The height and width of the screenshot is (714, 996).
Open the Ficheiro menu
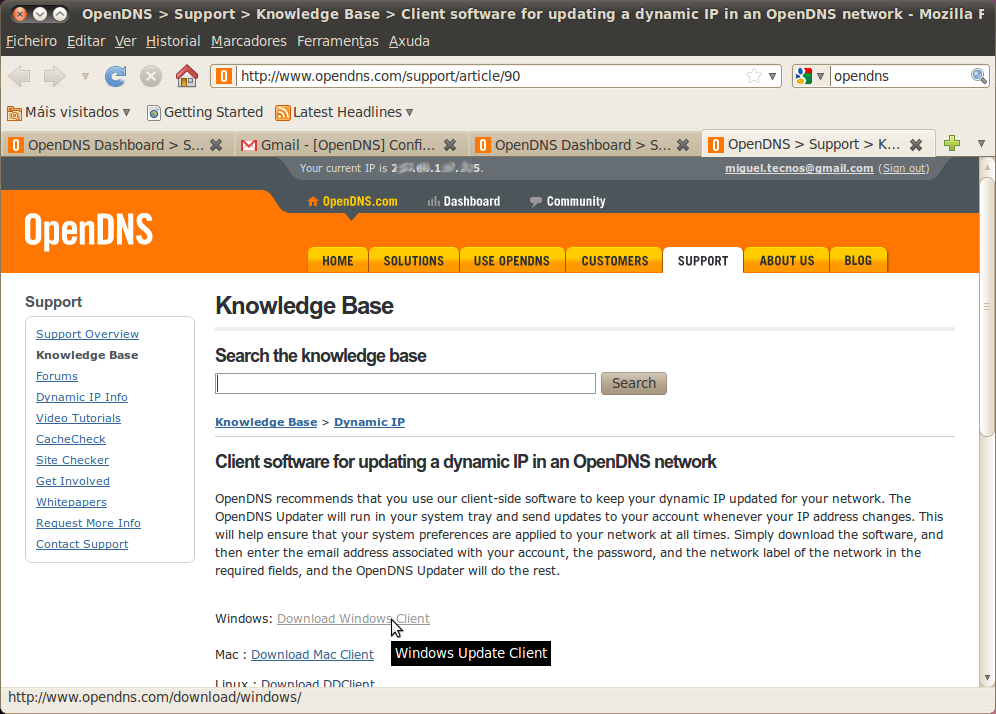32,41
